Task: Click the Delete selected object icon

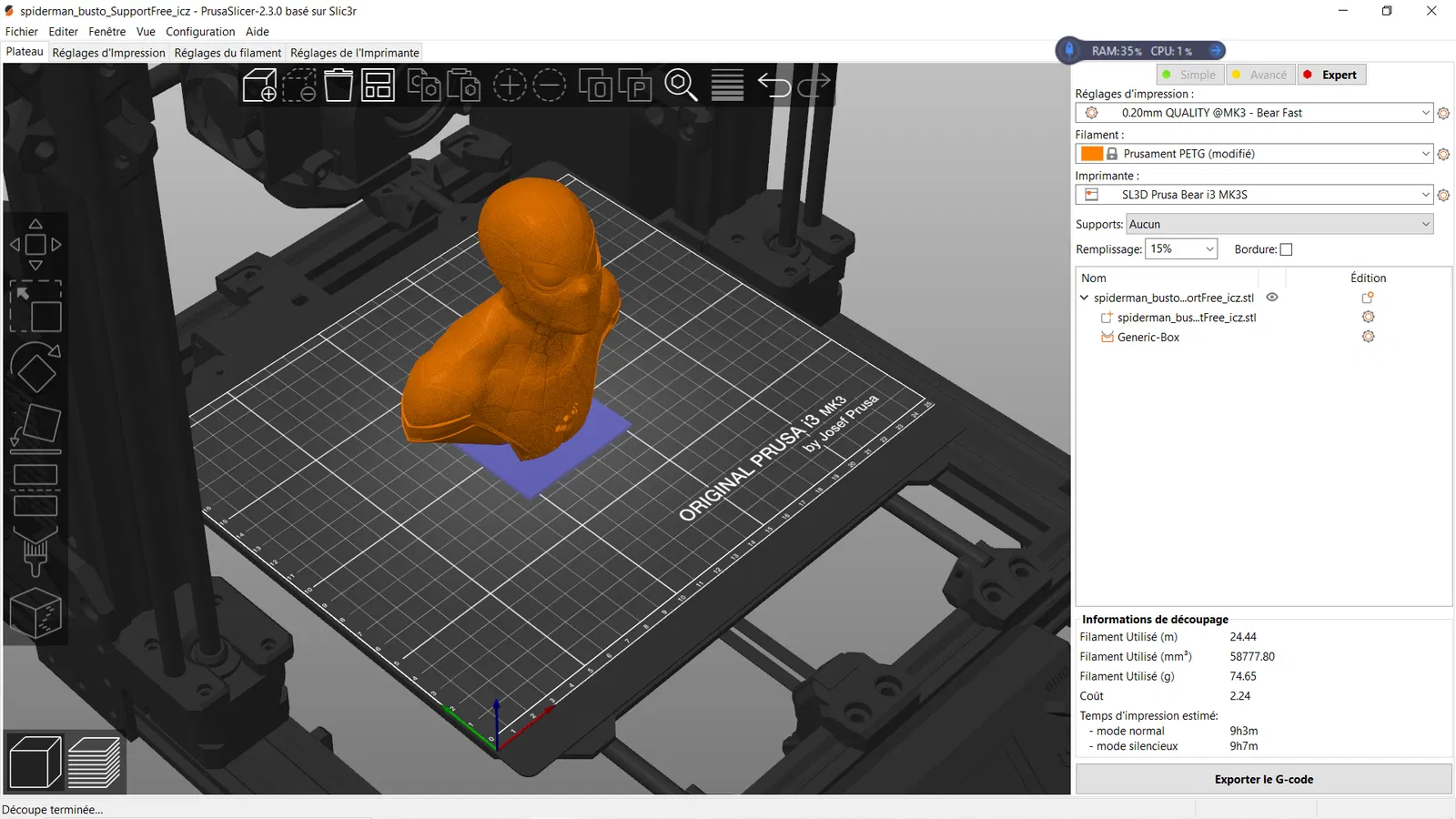Action: click(299, 85)
